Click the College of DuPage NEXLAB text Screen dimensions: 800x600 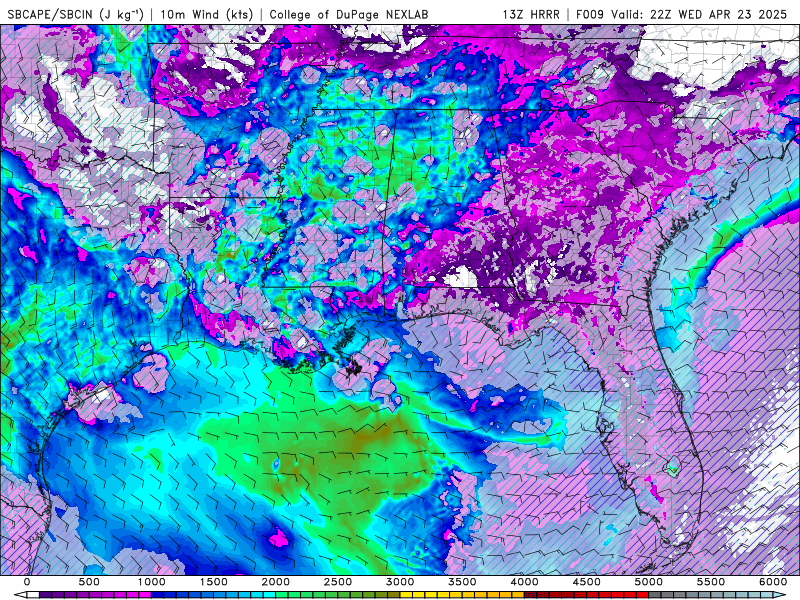(x=348, y=14)
